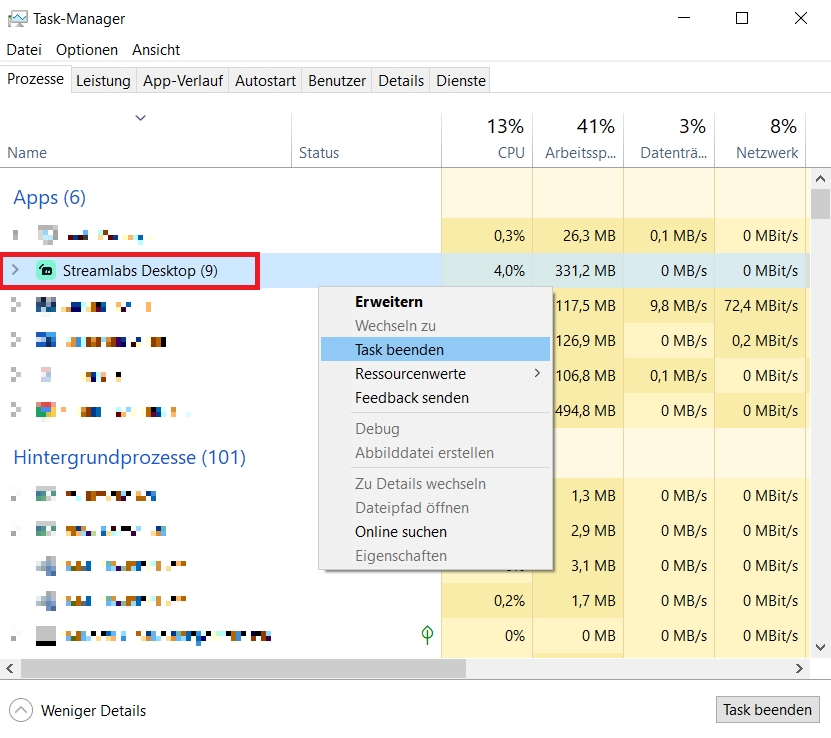Switch to the Leistung tab

coord(103,81)
